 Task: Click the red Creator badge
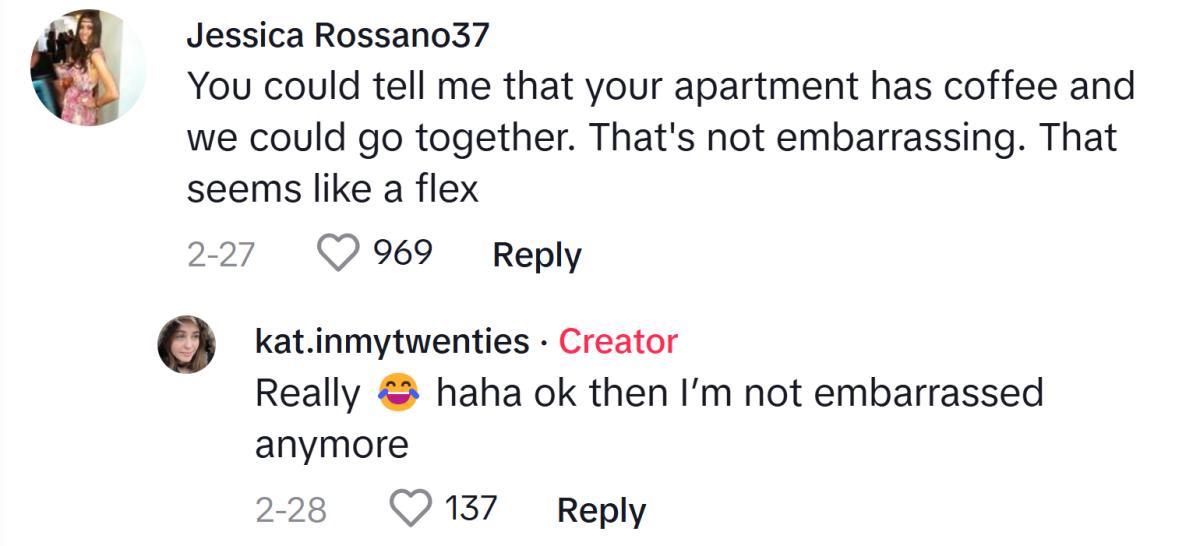tap(618, 342)
